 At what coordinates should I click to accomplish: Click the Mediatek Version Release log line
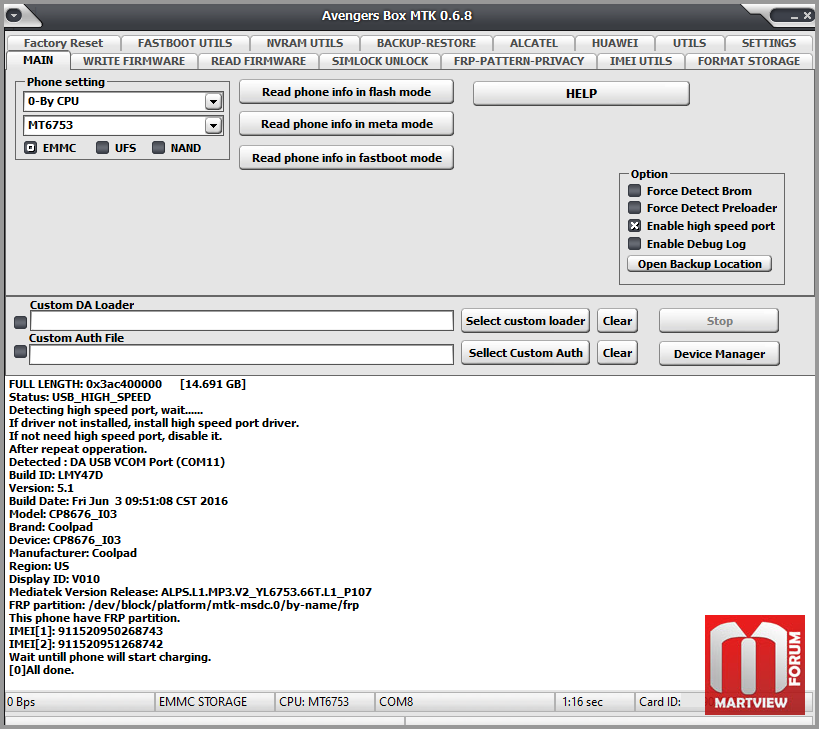191,592
